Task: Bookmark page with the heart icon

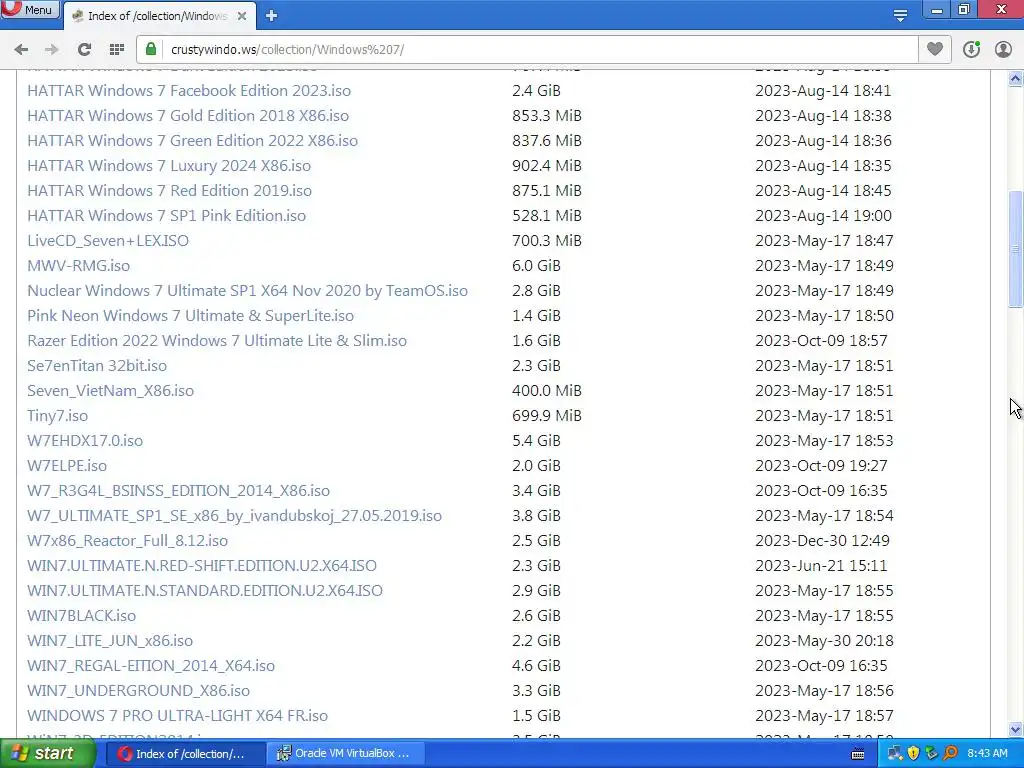Action: point(935,49)
